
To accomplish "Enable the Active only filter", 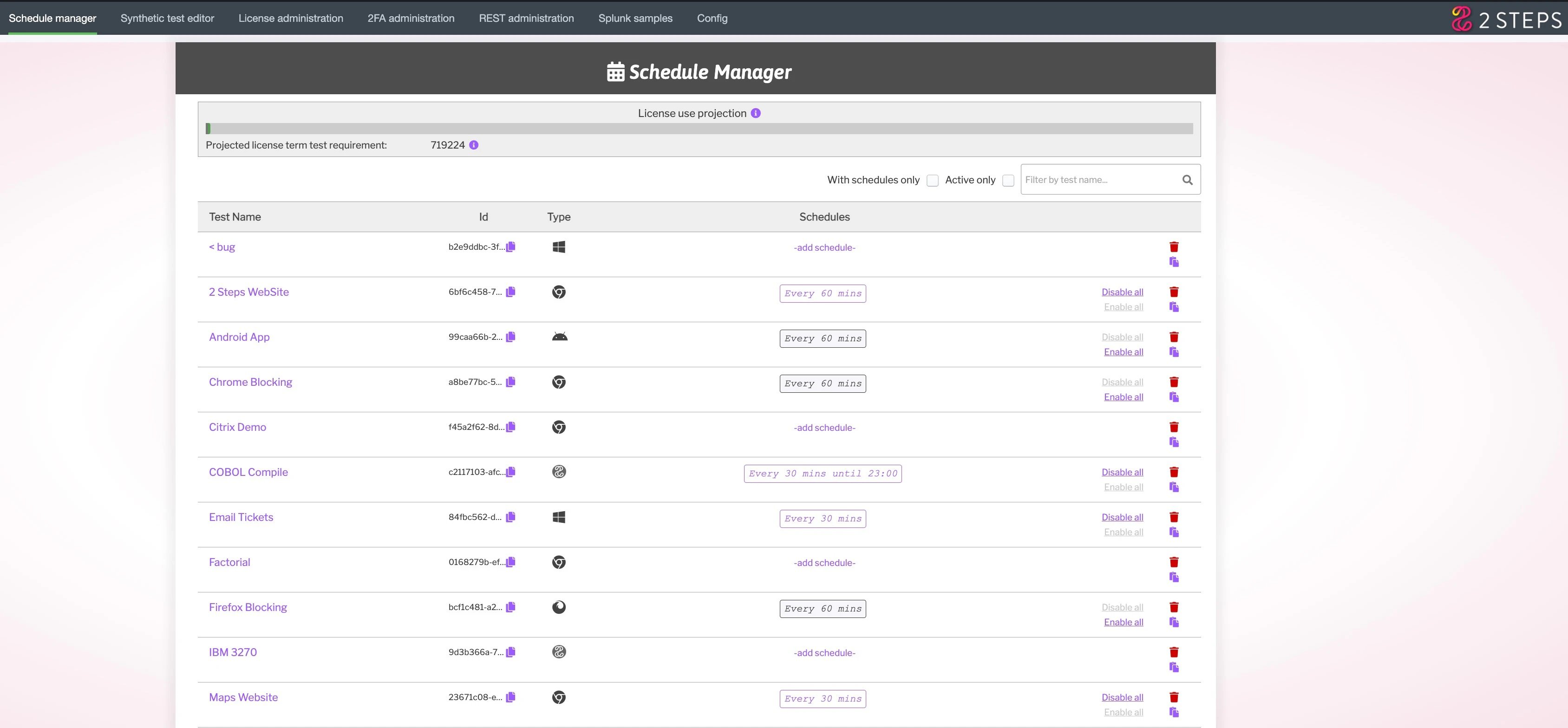I will [1008, 180].
